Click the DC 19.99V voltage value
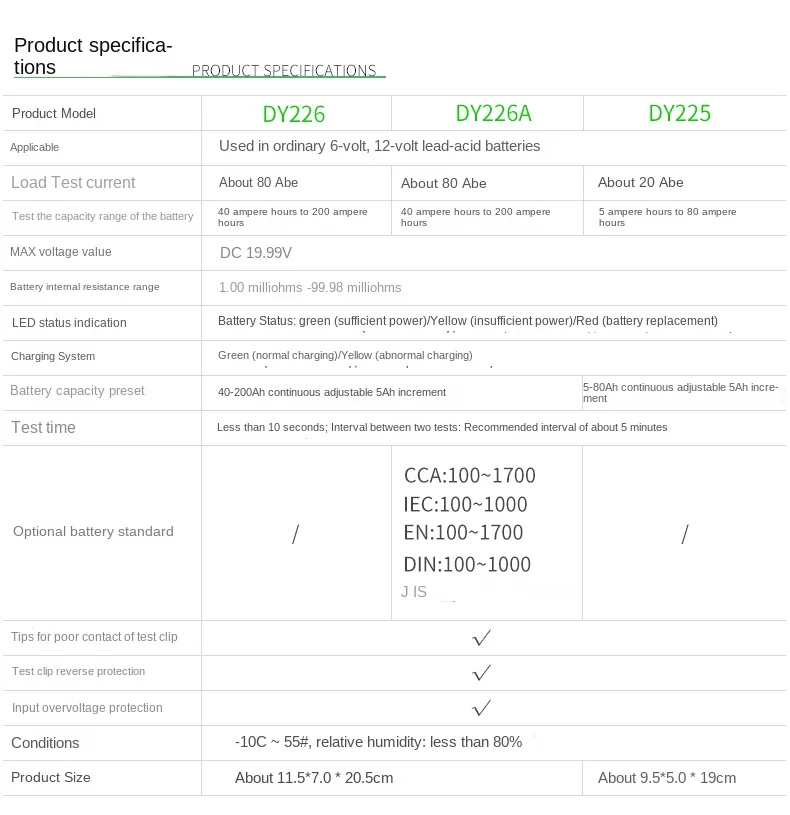The width and height of the screenshot is (790, 815). click(256, 253)
